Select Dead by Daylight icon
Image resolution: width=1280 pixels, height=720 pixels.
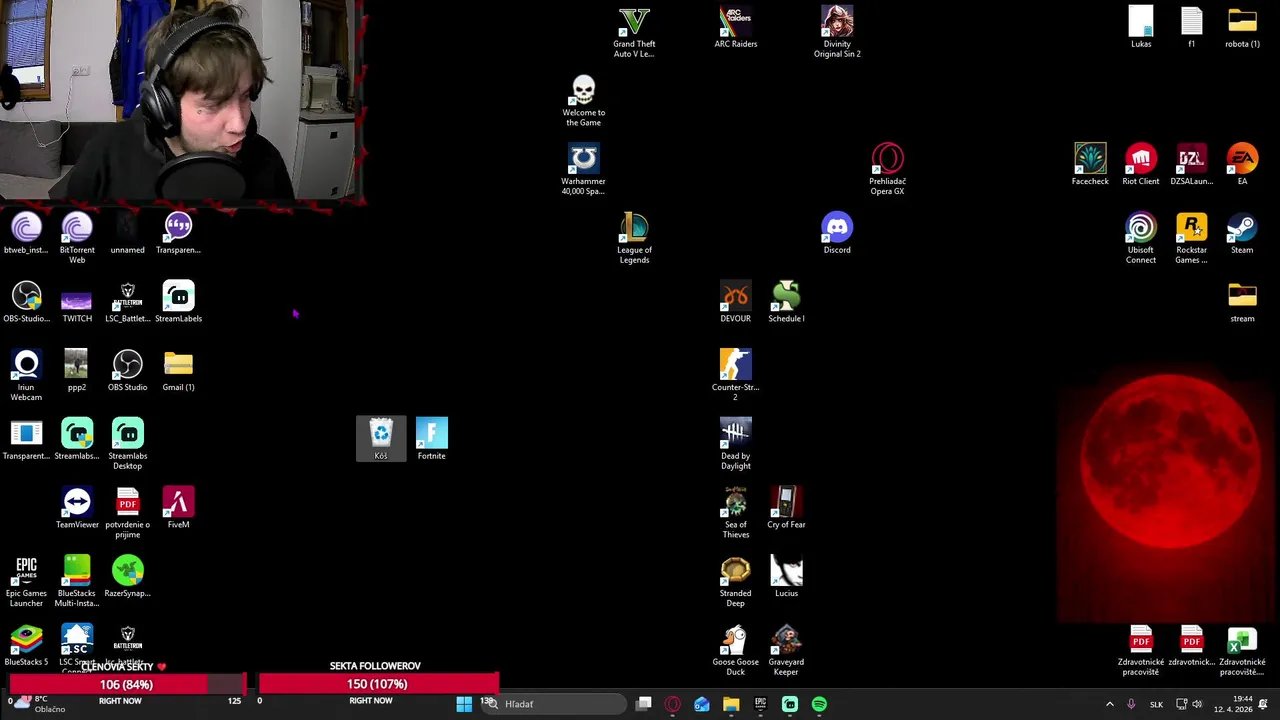tap(735, 444)
